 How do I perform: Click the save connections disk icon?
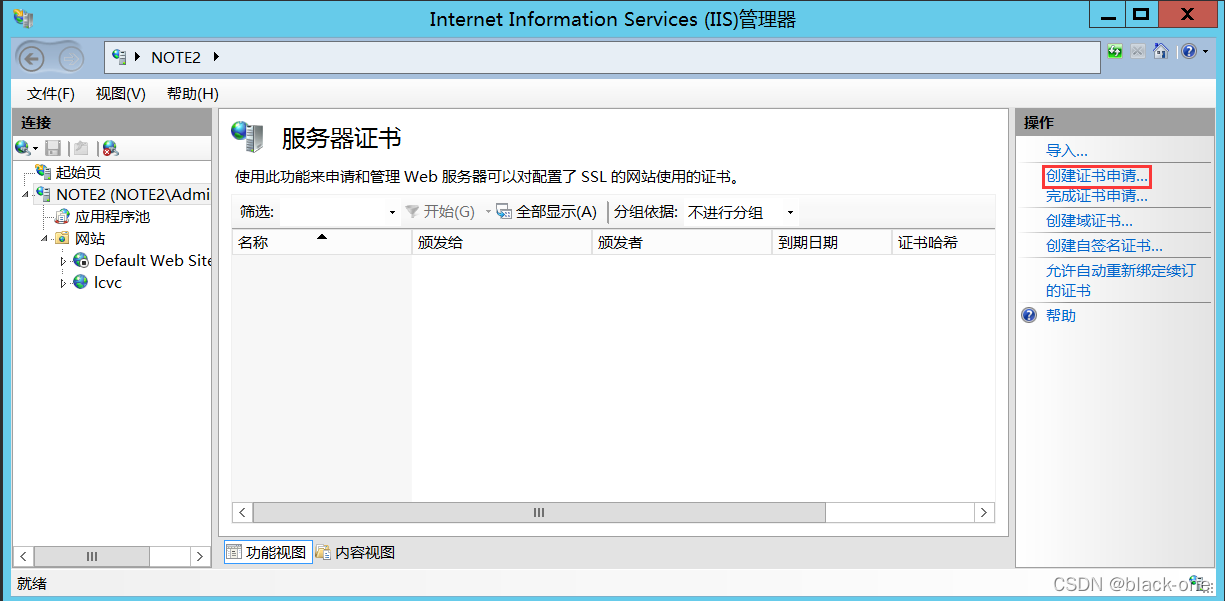[54, 148]
